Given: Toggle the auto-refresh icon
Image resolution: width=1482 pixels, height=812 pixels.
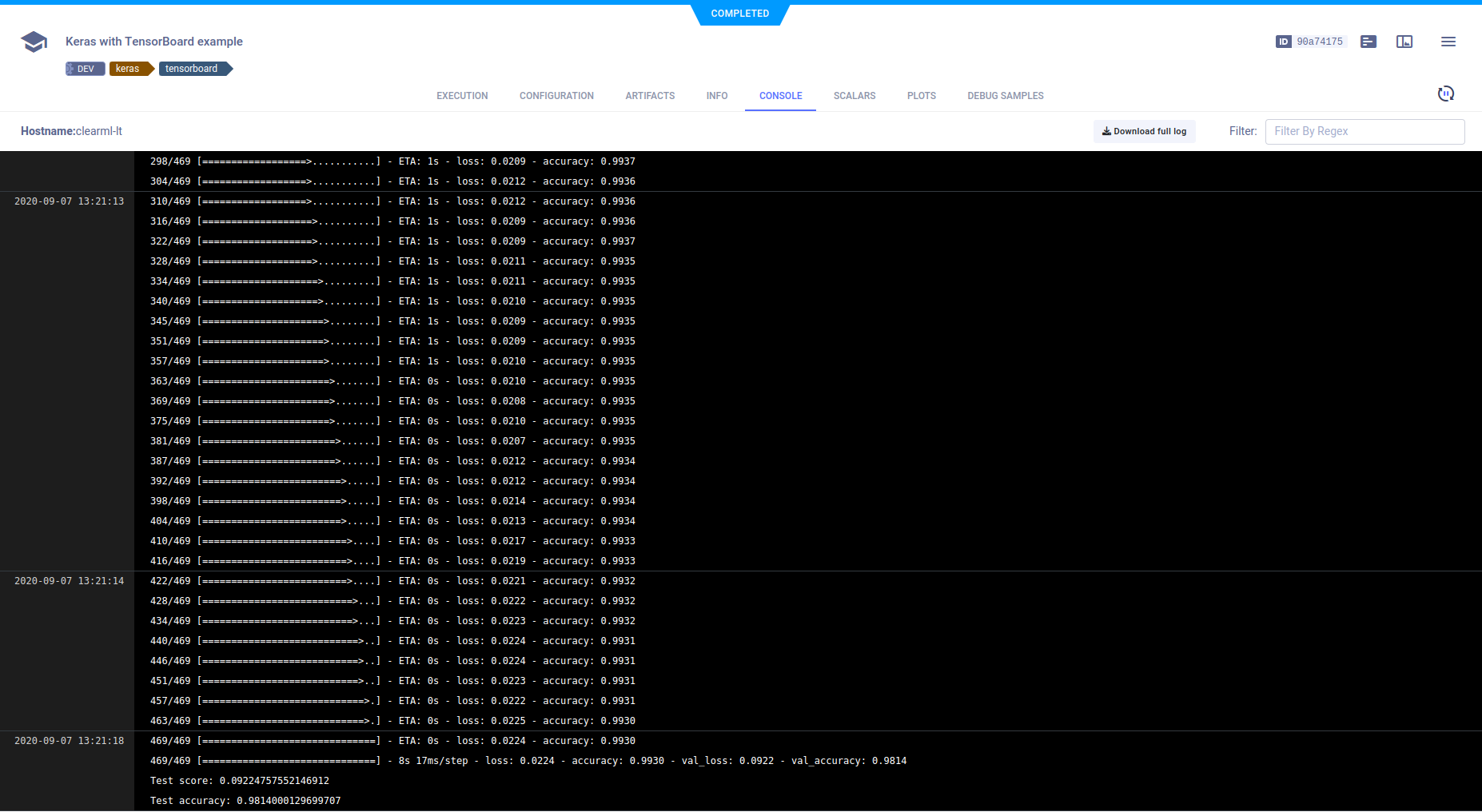Looking at the screenshot, I should [x=1445, y=94].
